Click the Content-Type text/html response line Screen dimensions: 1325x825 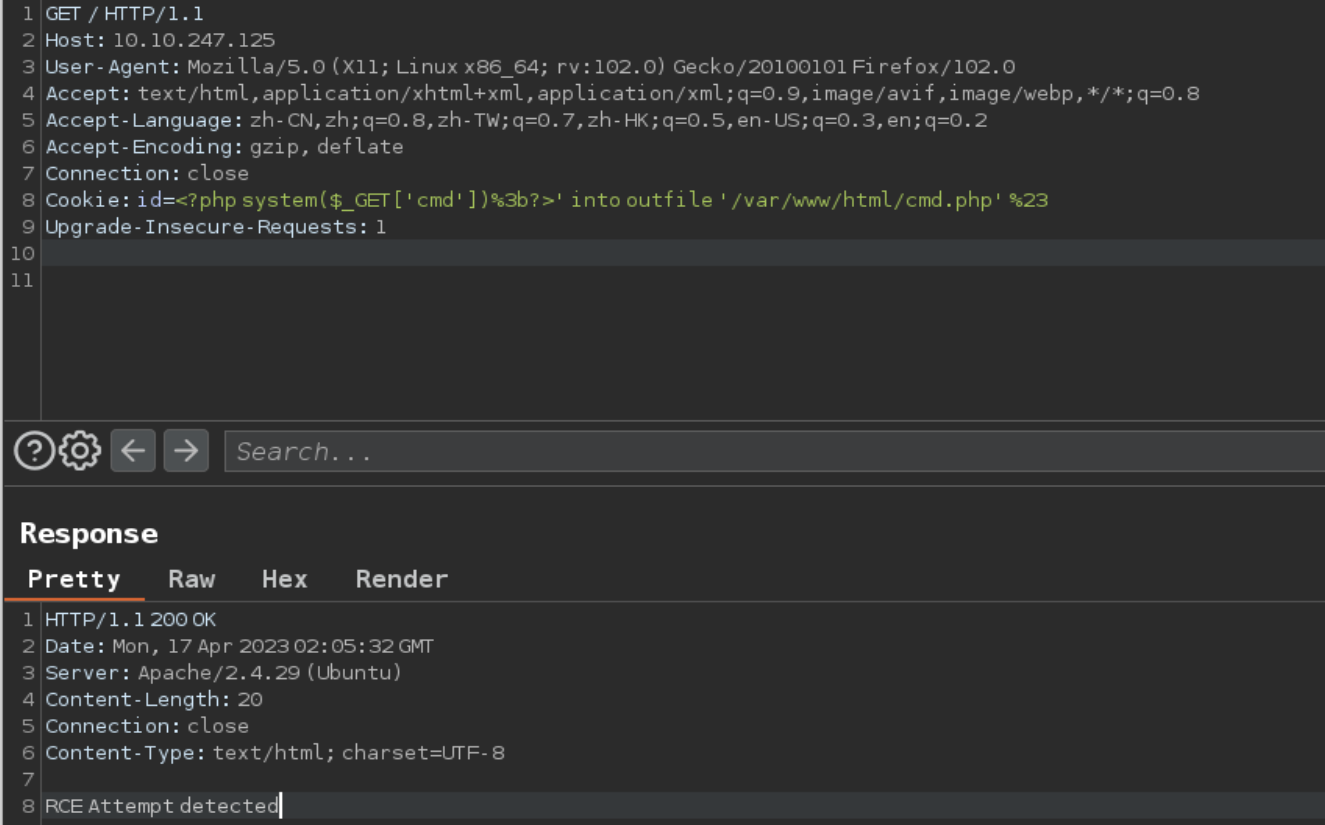(275, 753)
